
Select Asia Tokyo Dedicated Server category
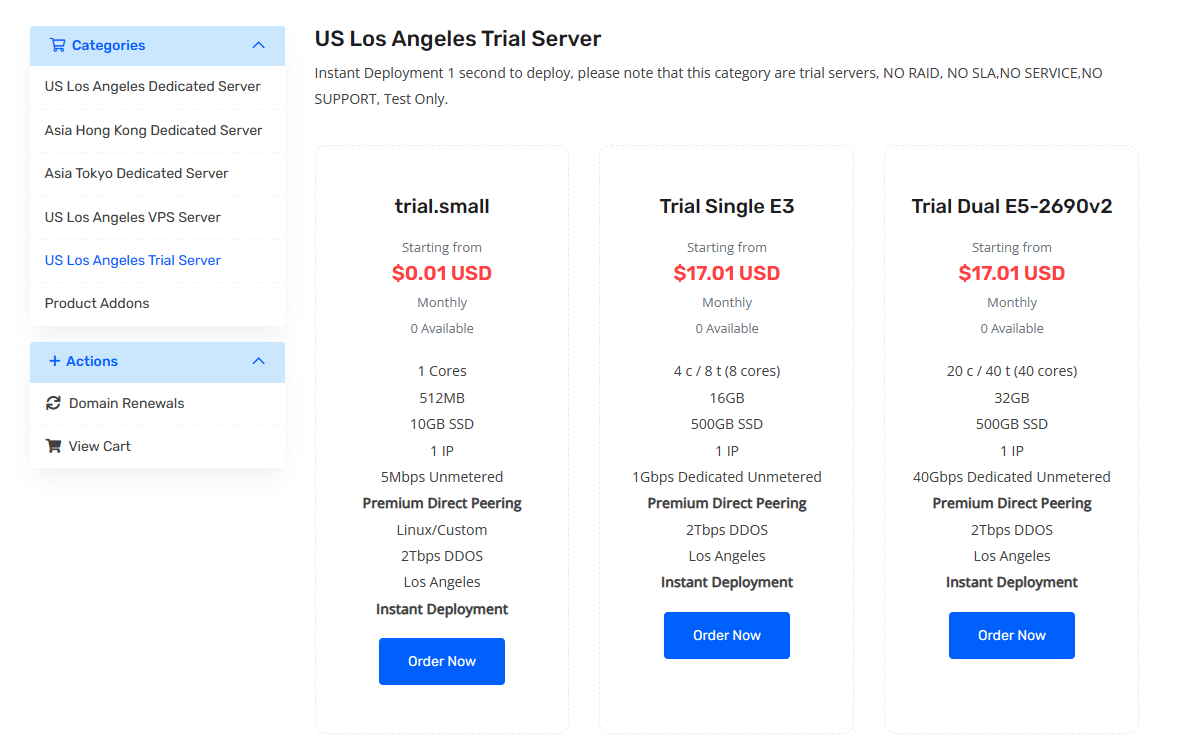pos(136,173)
